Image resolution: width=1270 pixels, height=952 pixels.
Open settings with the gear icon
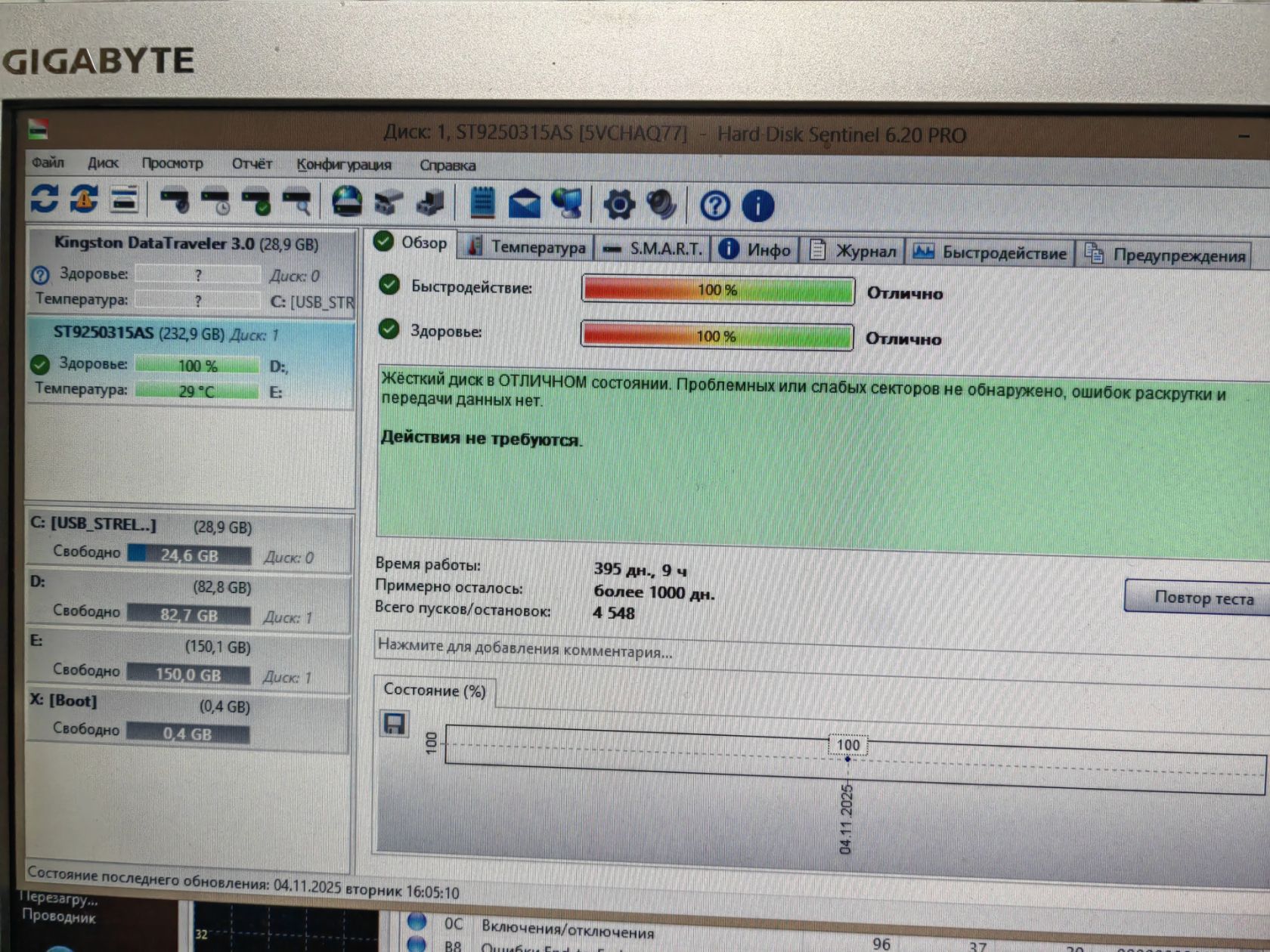[619, 205]
